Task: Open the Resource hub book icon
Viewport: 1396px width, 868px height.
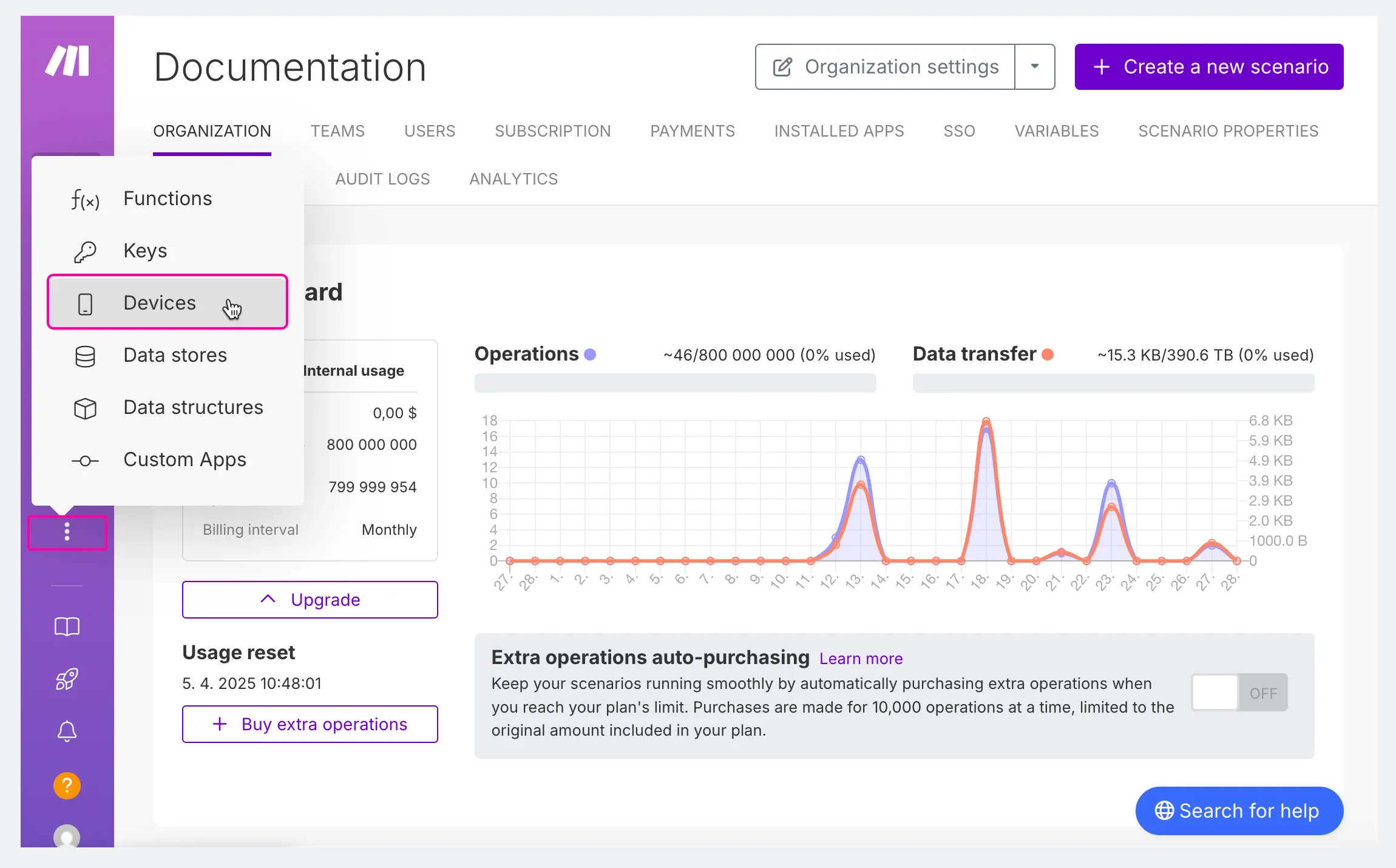Action: [67, 626]
